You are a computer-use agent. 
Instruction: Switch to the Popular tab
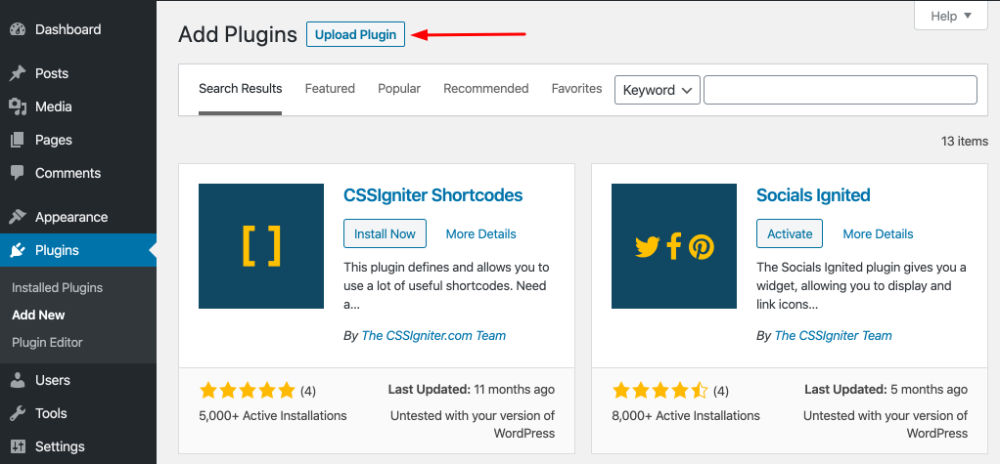coord(399,89)
